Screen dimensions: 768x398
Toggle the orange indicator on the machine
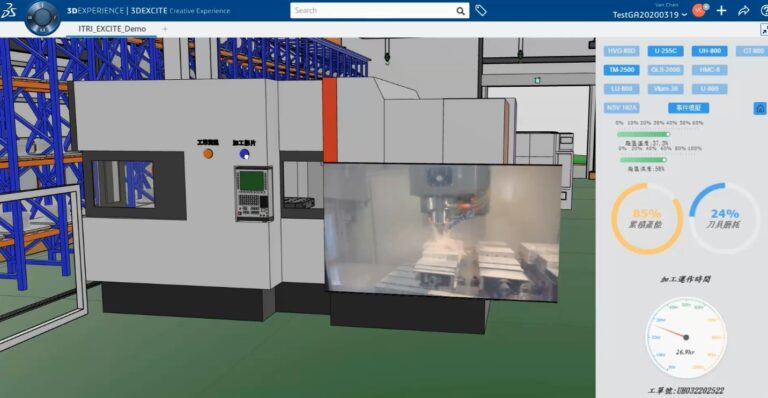point(208,154)
